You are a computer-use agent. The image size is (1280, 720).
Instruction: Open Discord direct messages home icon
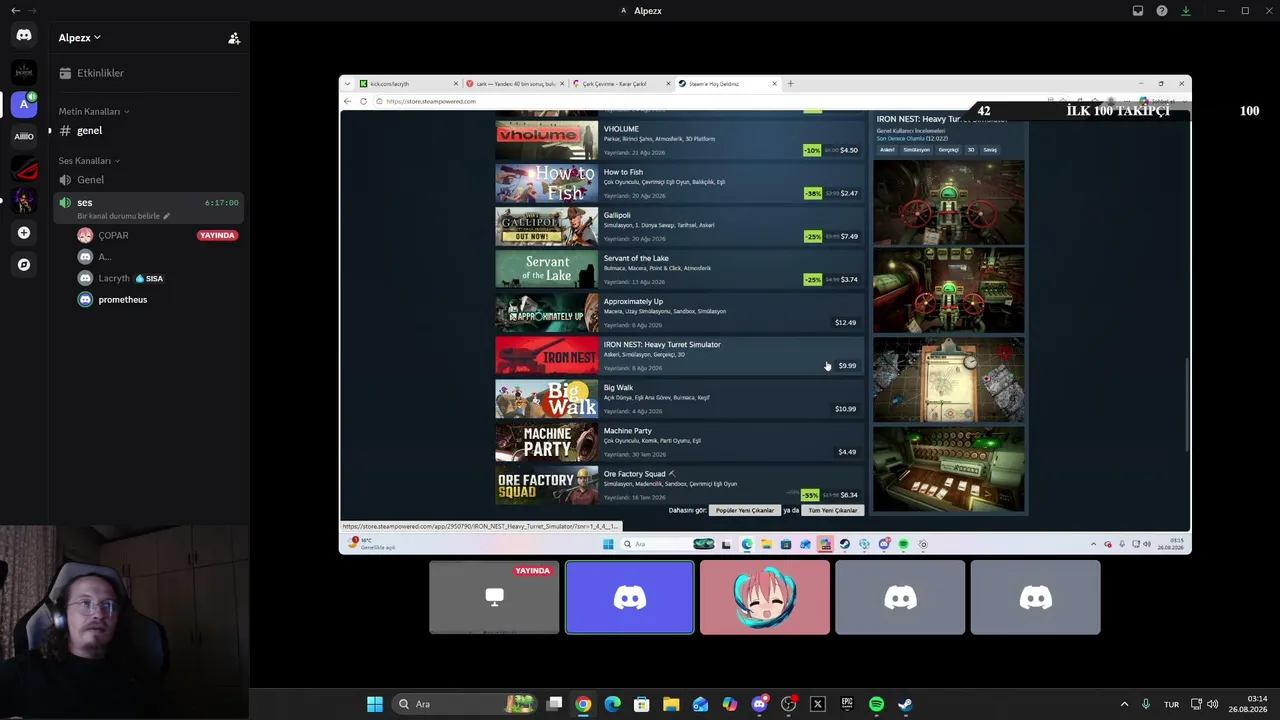pyautogui.click(x=24, y=35)
